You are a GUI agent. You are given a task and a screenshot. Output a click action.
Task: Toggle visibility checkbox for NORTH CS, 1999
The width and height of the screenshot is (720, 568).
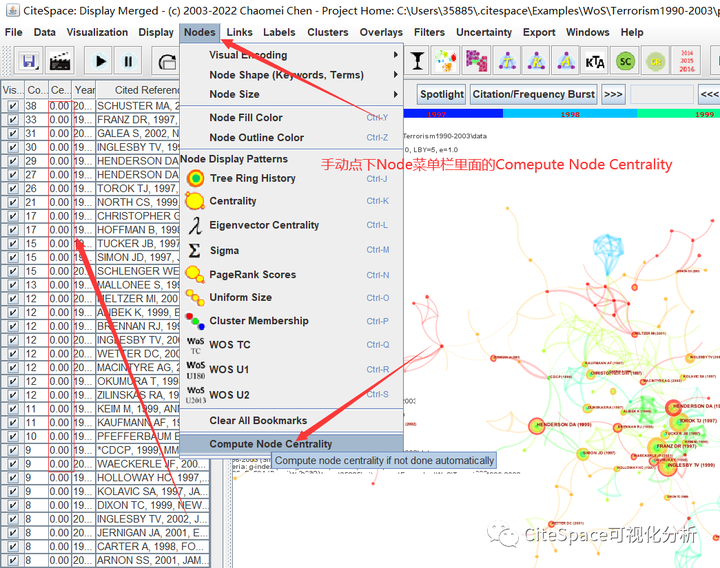coord(12,202)
